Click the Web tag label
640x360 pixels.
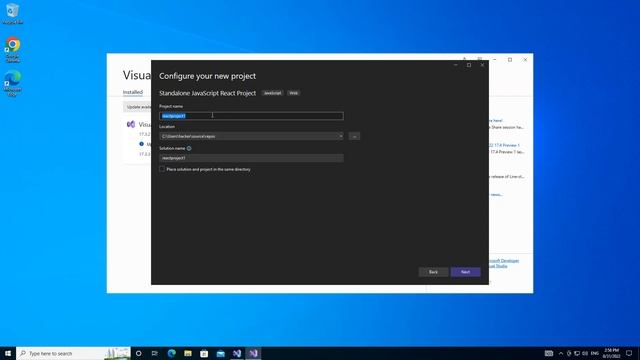[293, 93]
